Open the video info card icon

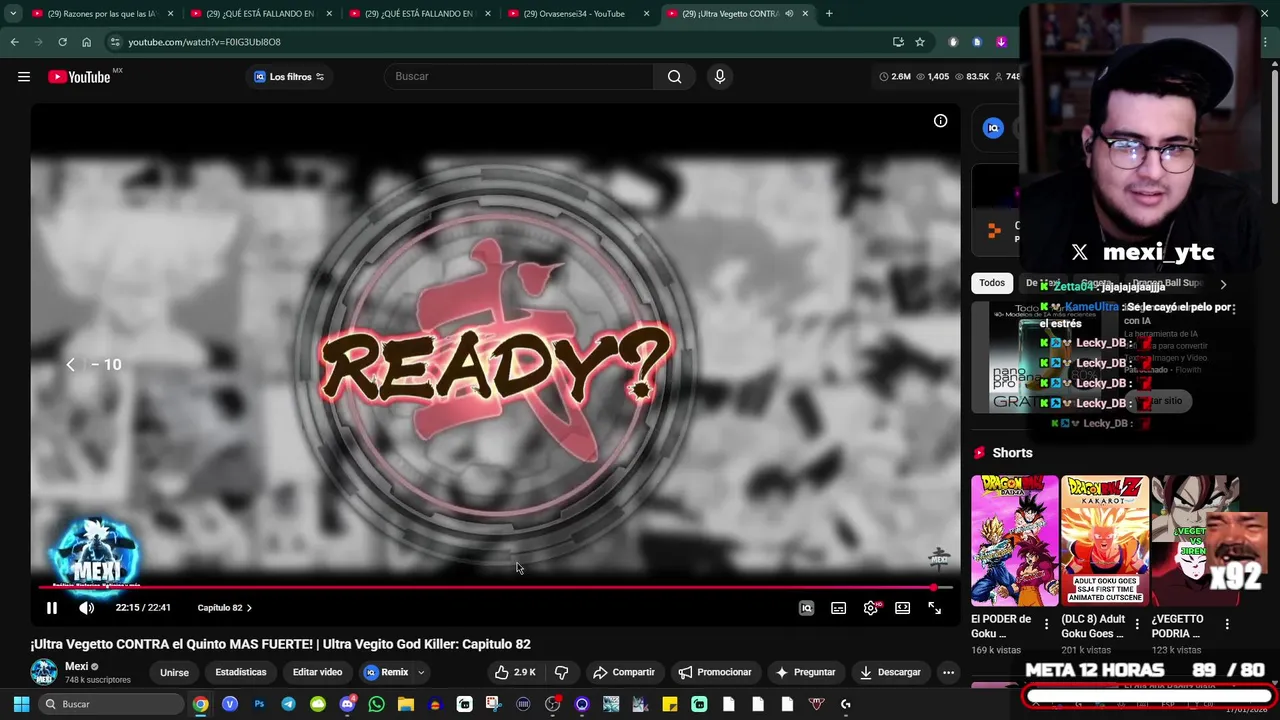[x=940, y=121]
